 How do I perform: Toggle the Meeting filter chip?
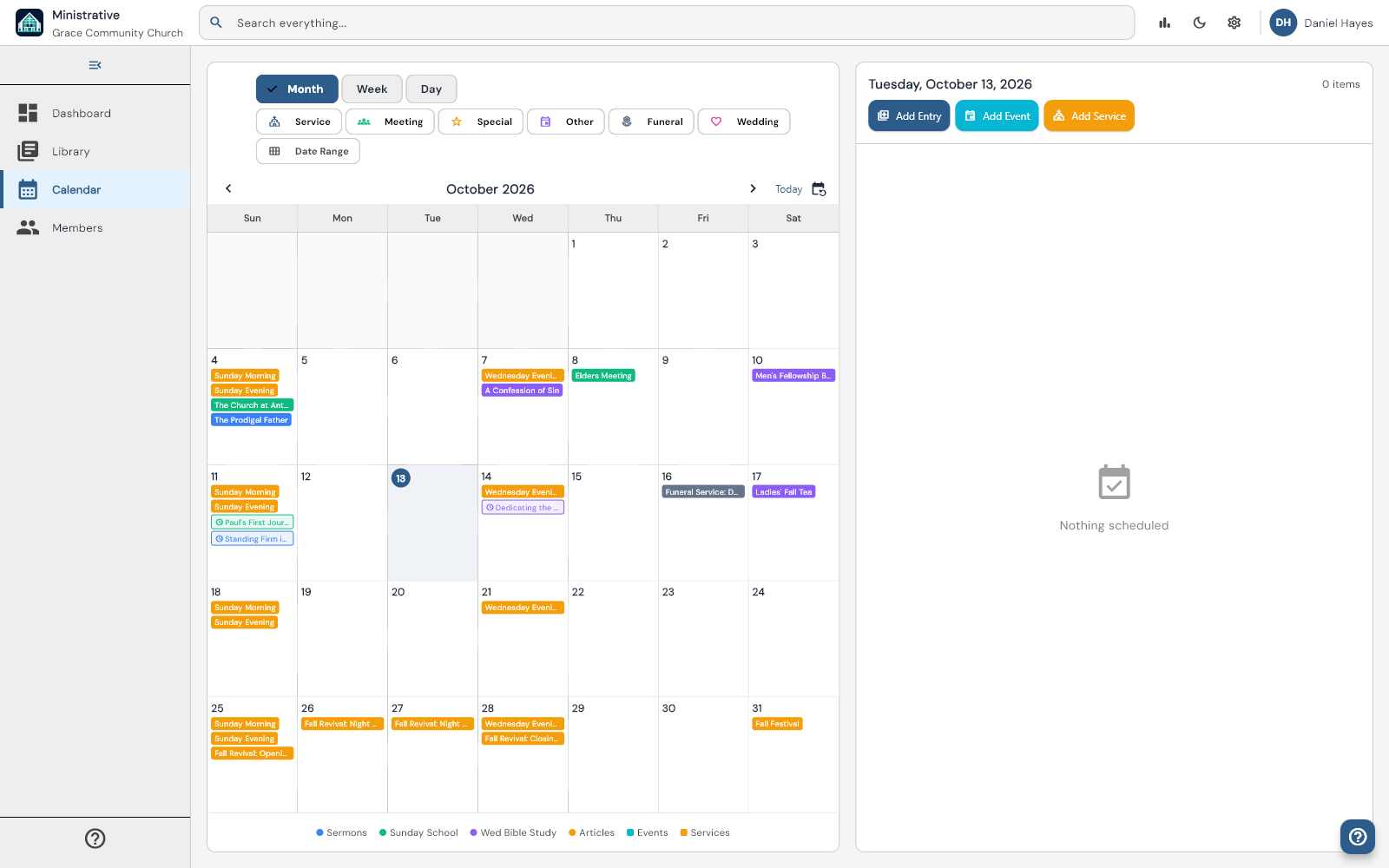[390, 122]
